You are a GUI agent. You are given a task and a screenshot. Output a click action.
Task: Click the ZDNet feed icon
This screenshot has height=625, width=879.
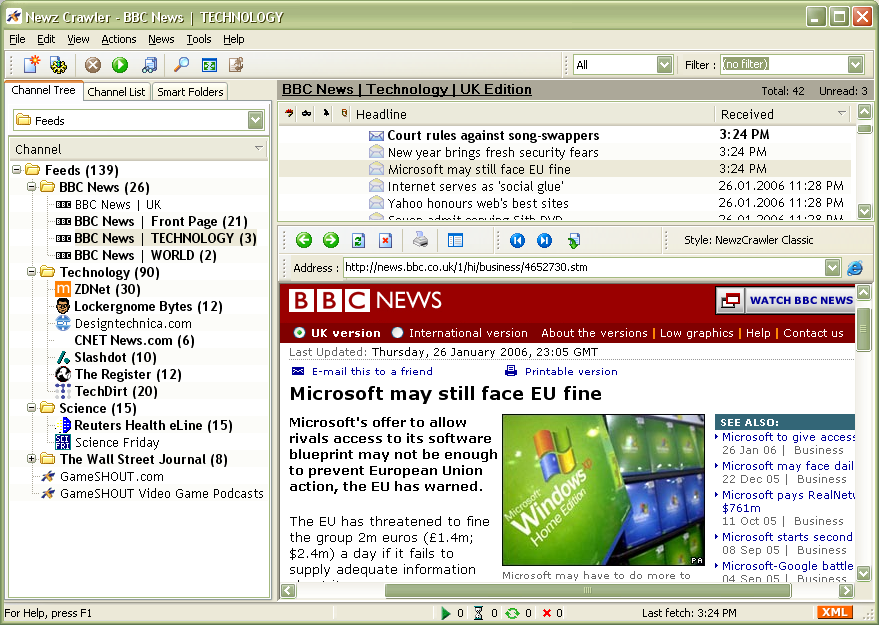coord(63,289)
